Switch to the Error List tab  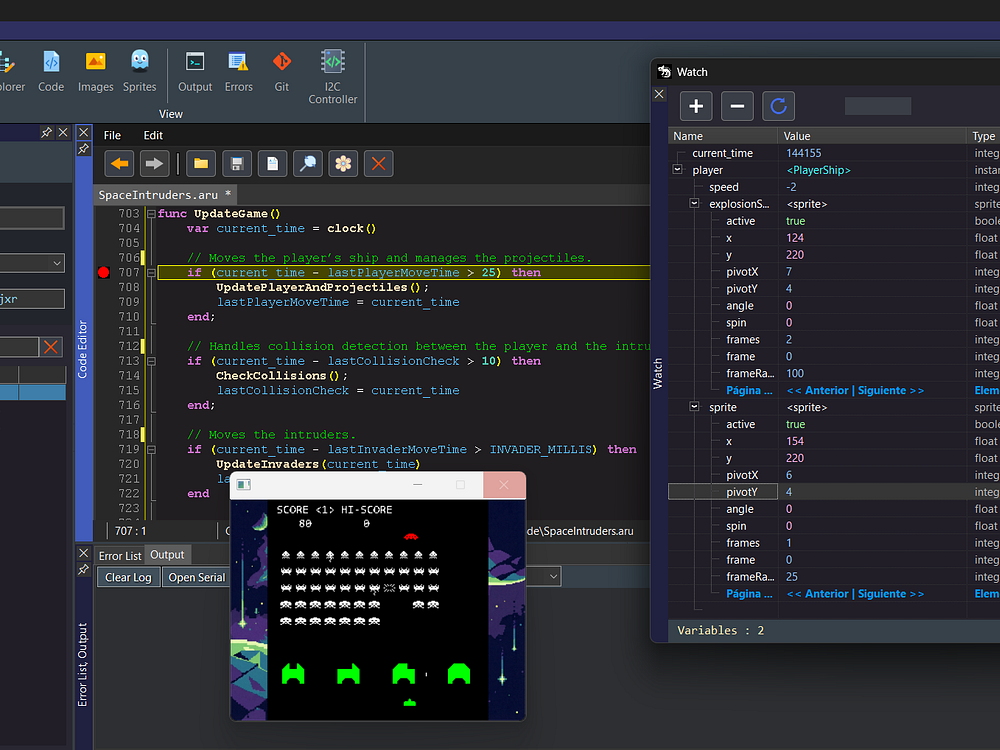click(119, 556)
